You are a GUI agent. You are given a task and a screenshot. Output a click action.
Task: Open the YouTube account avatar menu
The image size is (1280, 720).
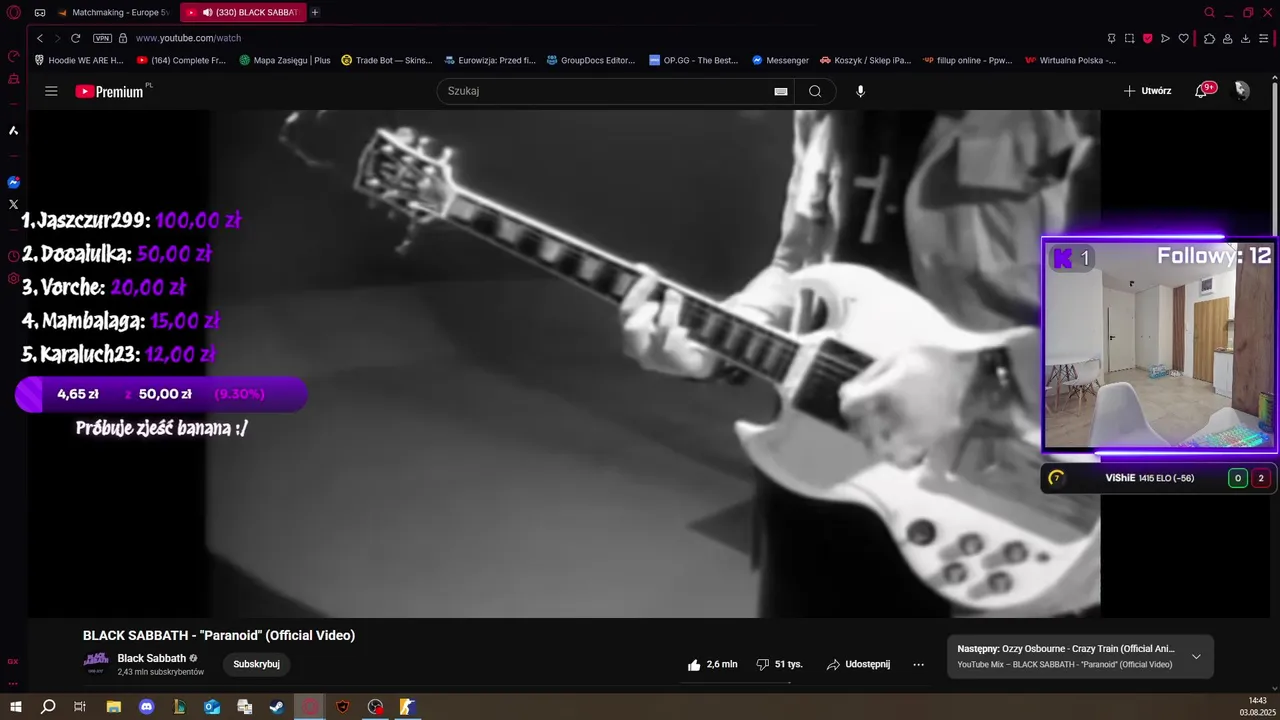click(1242, 91)
